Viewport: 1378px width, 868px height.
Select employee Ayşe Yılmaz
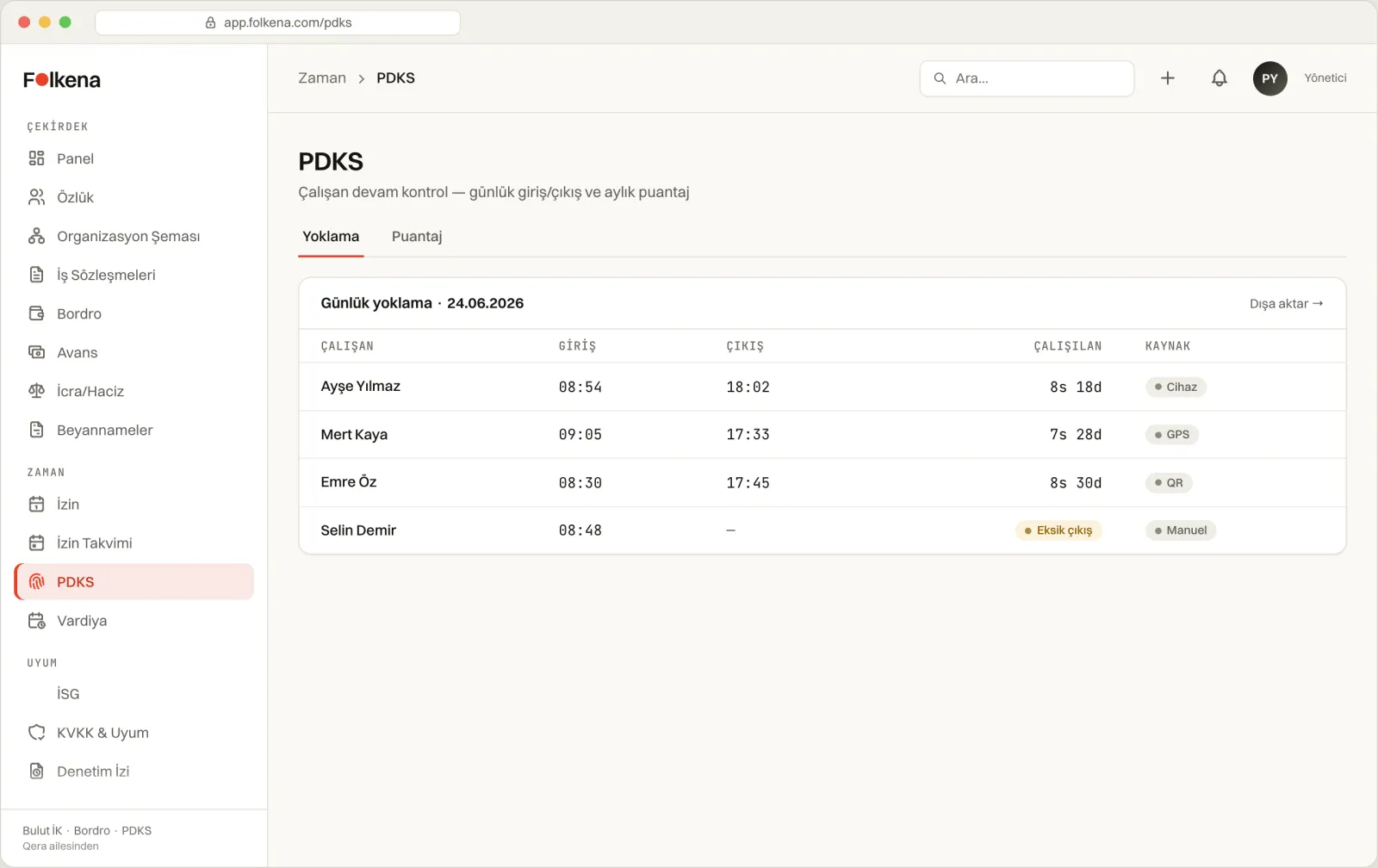pyautogui.click(x=361, y=387)
